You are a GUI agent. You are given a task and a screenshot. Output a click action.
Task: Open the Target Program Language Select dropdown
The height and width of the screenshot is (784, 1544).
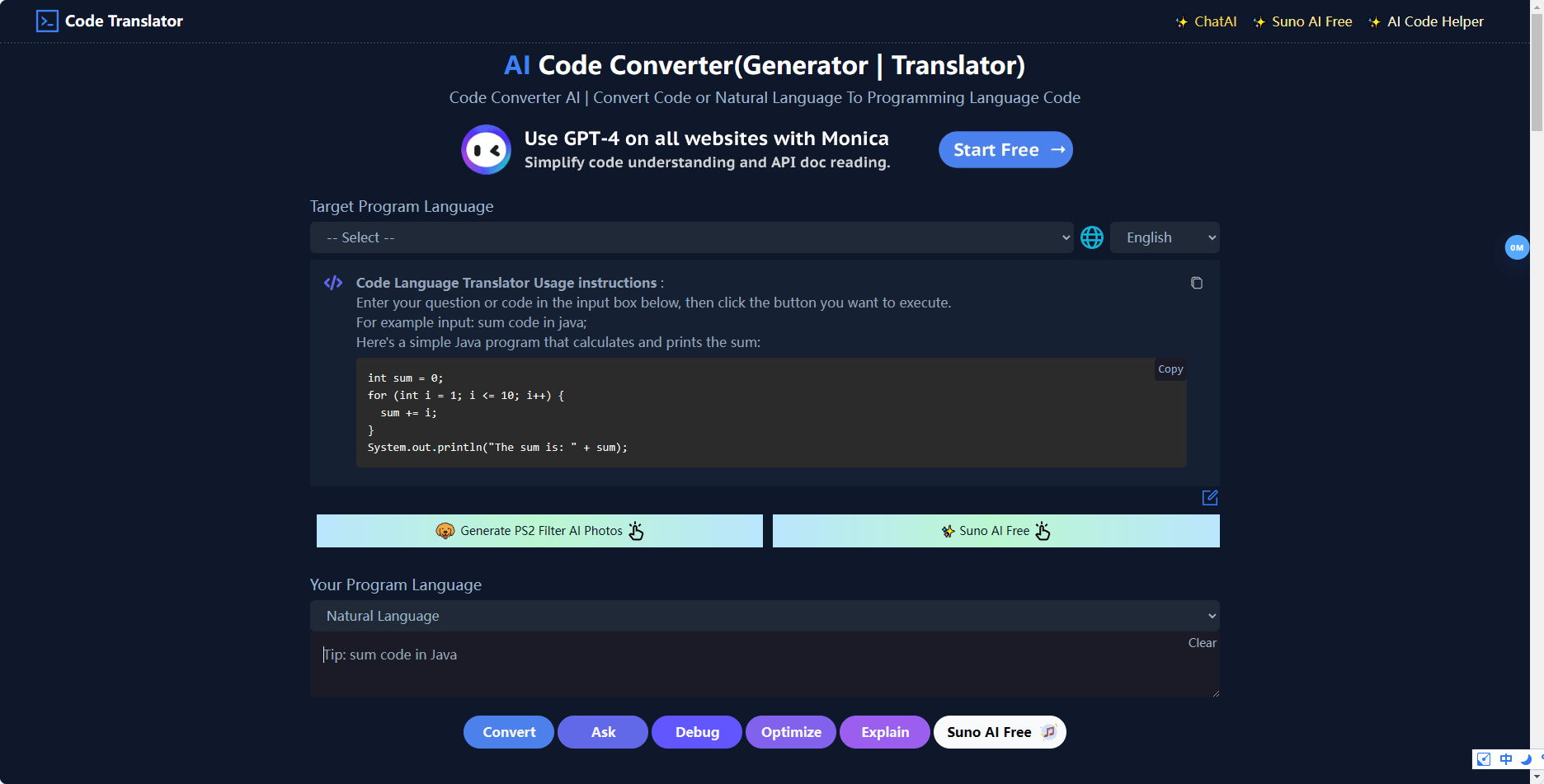point(693,237)
